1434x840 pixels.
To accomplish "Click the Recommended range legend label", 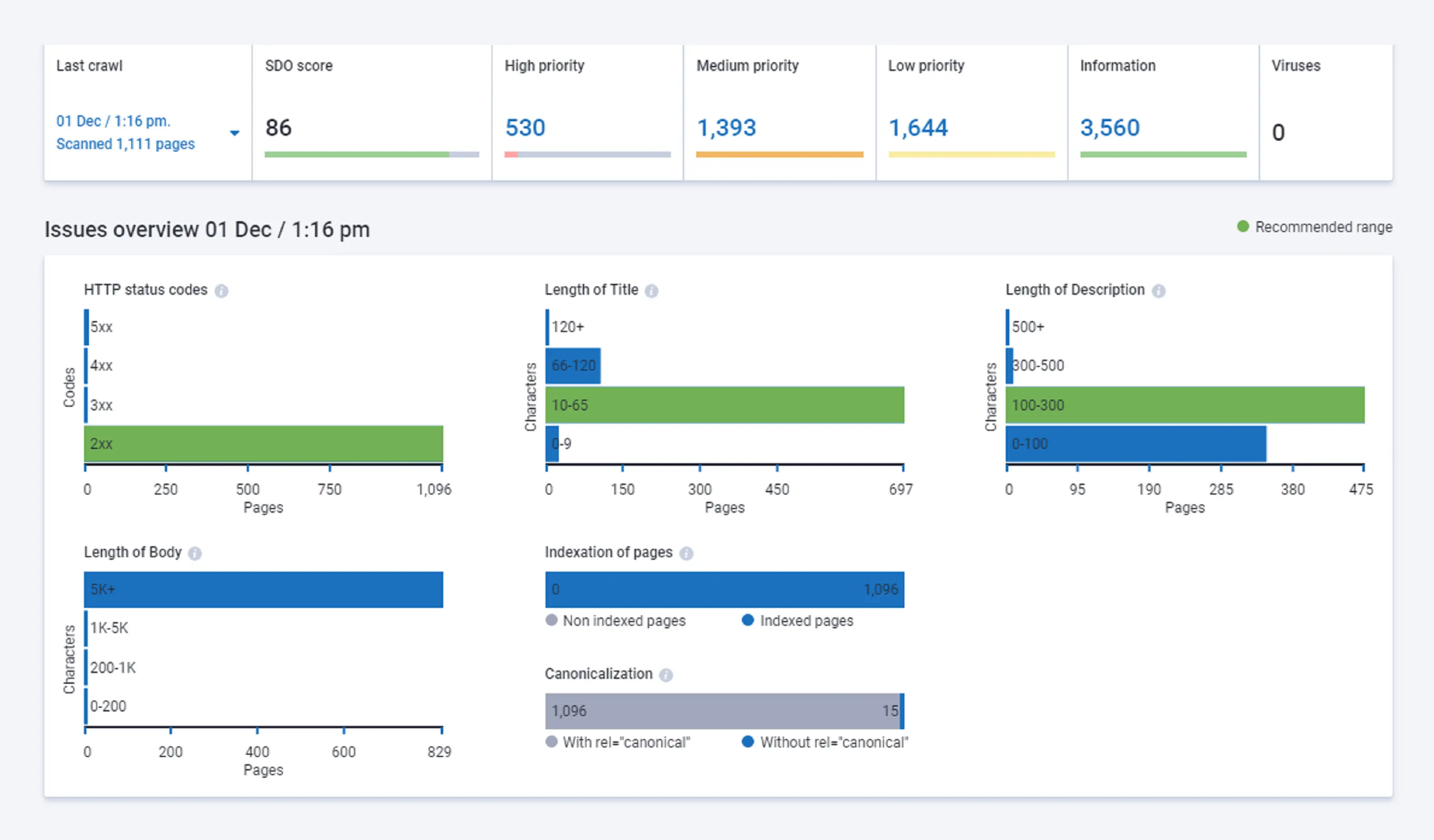I will pos(1324,227).
